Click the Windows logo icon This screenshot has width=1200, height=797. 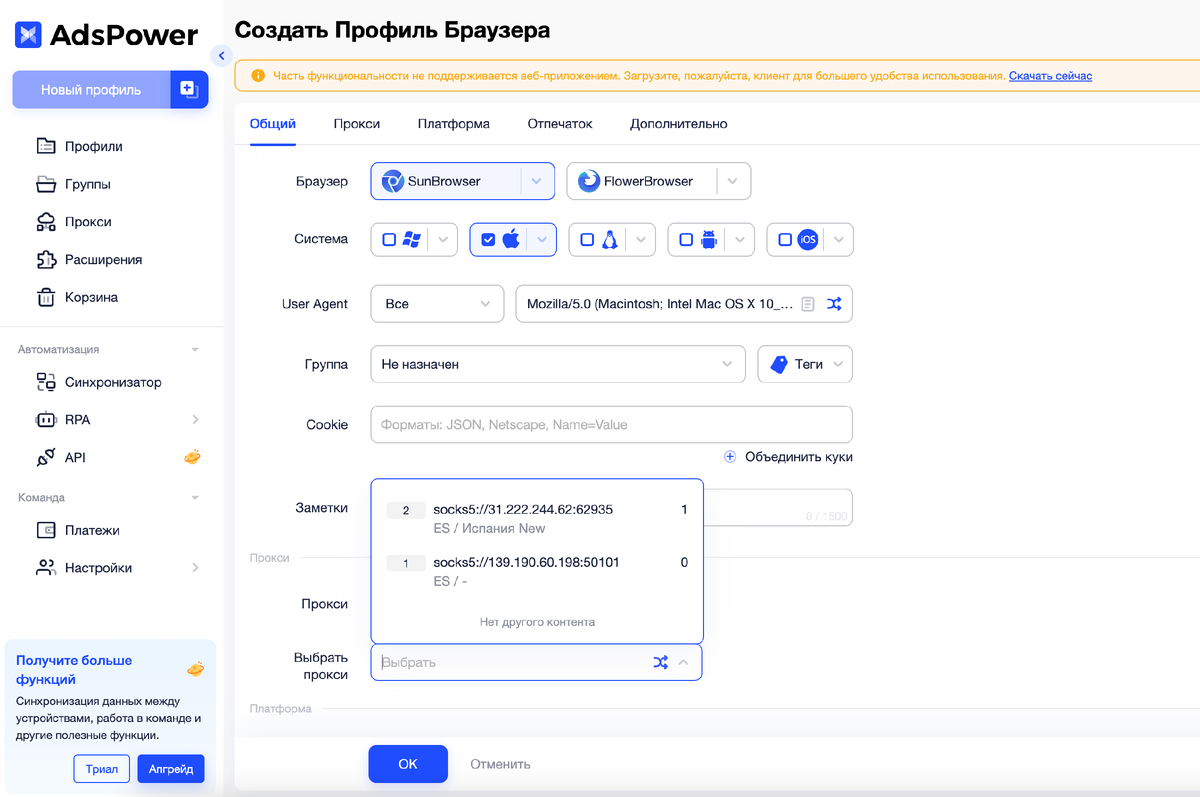tap(411, 240)
